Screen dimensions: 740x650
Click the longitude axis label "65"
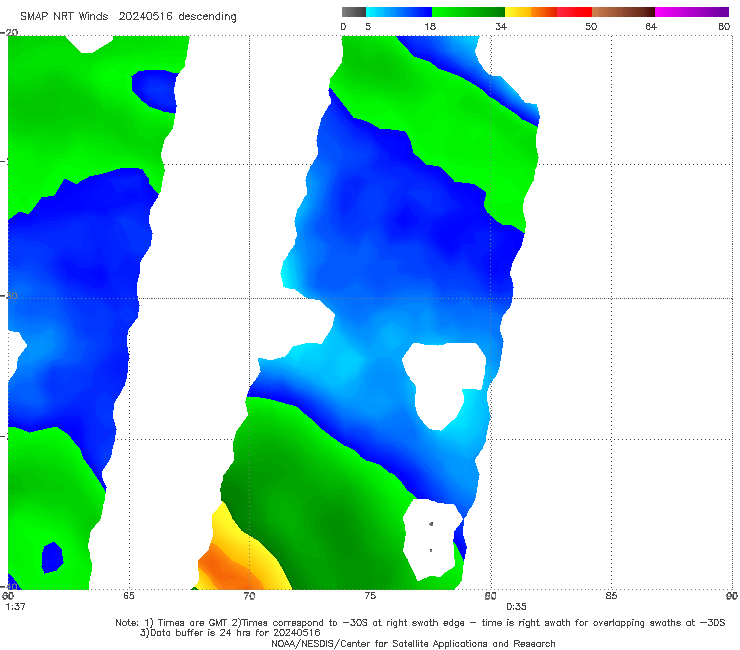click(129, 596)
